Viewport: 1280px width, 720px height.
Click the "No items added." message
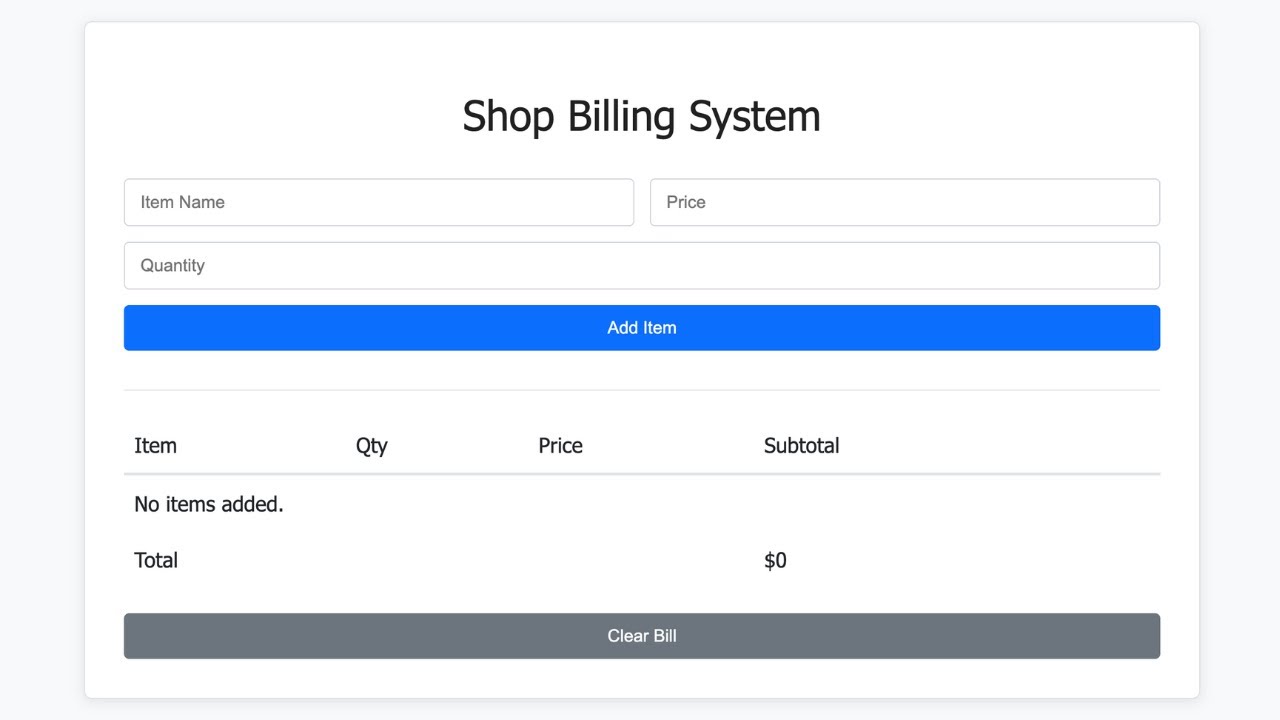coord(209,505)
